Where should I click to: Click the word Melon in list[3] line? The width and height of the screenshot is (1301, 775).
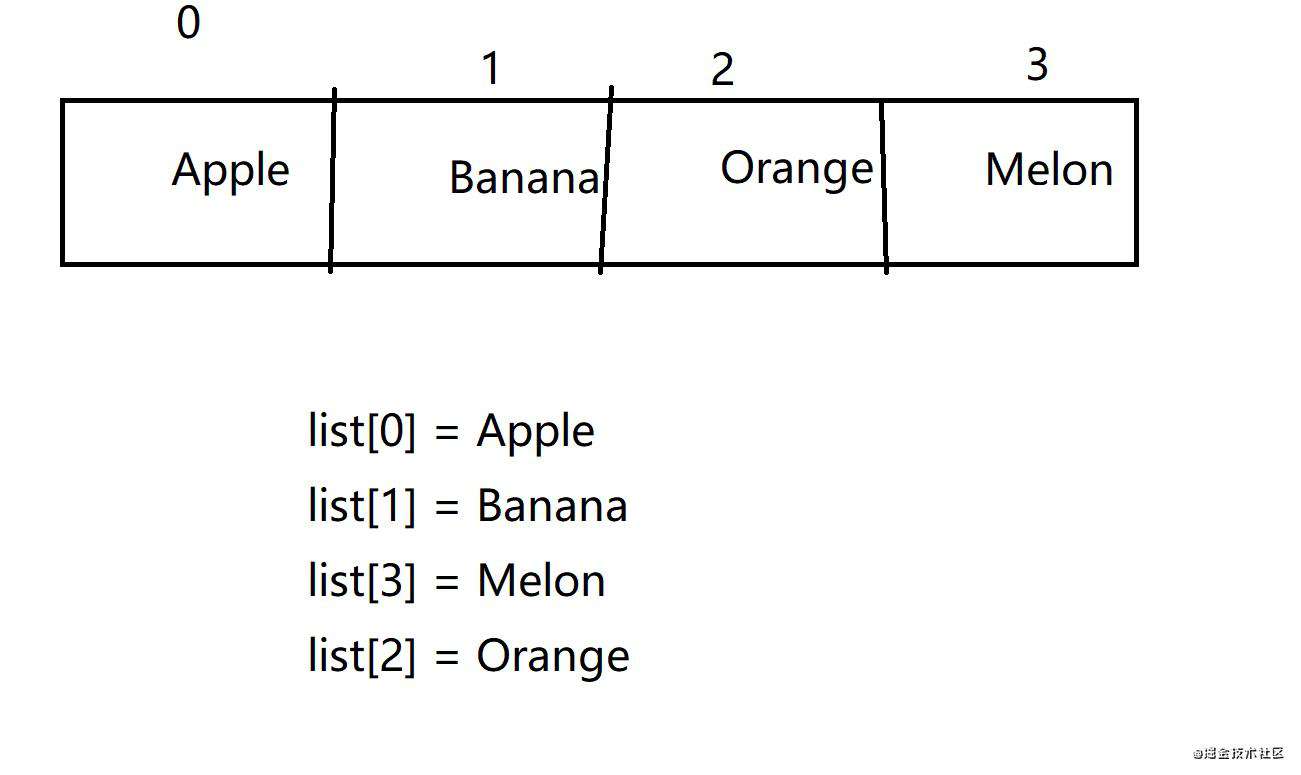(x=541, y=581)
